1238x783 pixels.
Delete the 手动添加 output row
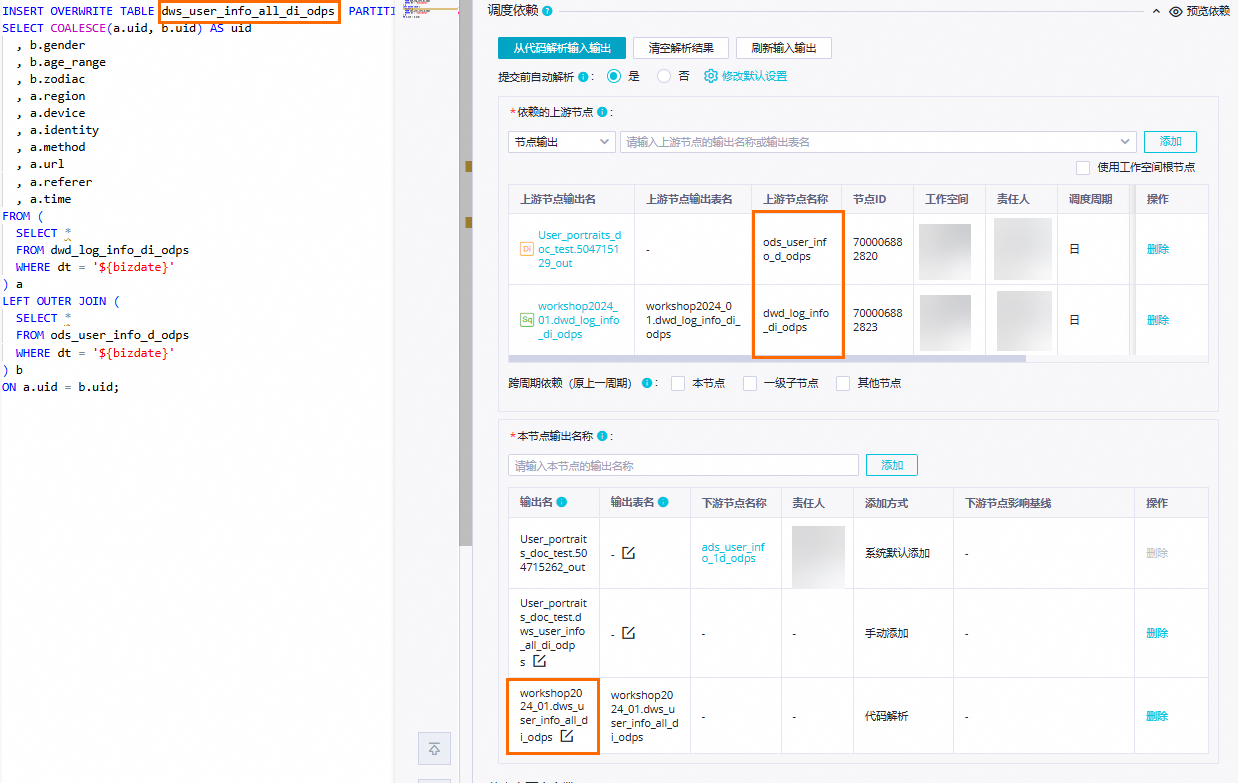point(1157,633)
